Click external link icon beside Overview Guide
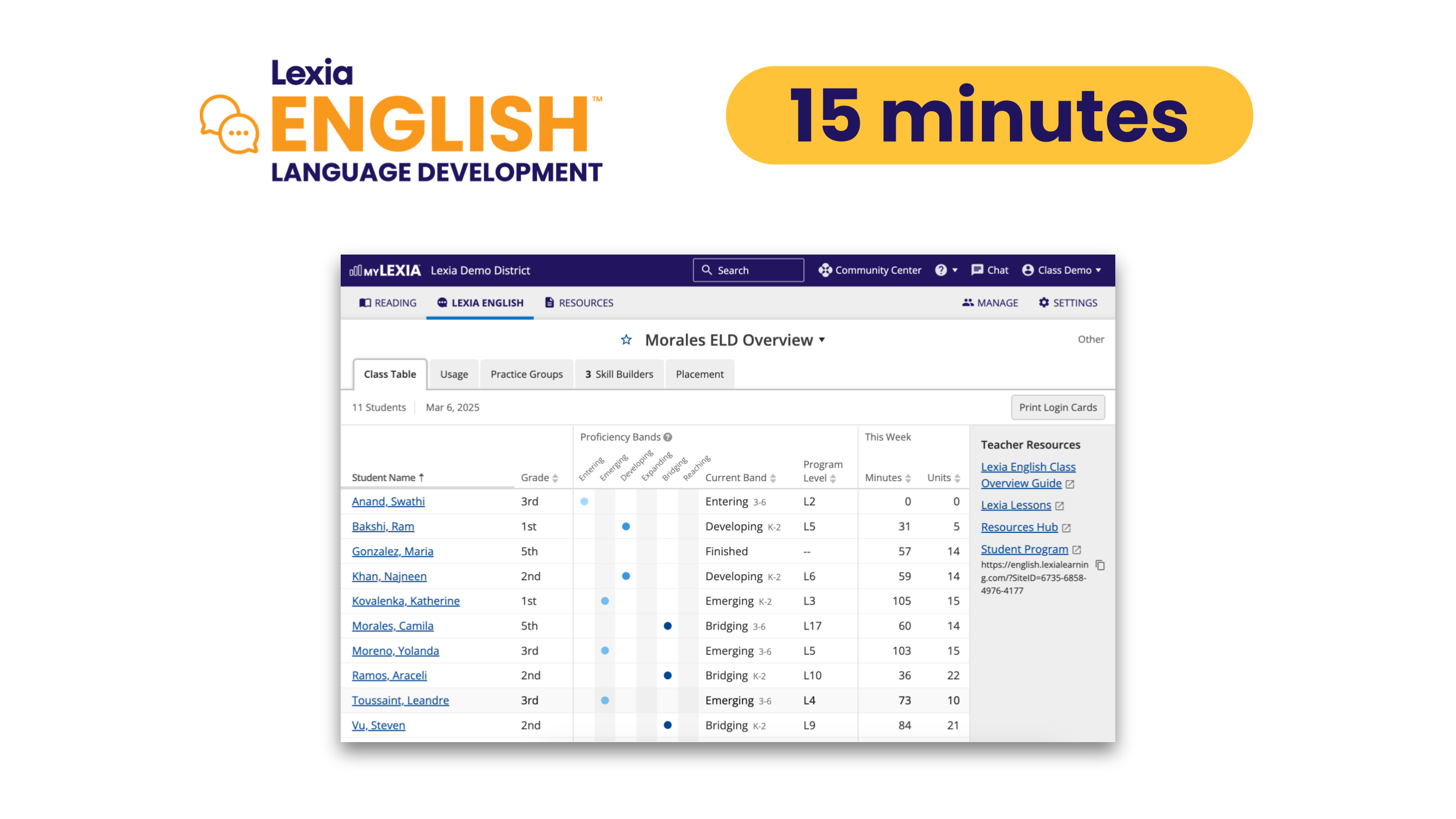The width and height of the screenshot is (1456, 819). pyautogui.click(x=1070, y=484)
